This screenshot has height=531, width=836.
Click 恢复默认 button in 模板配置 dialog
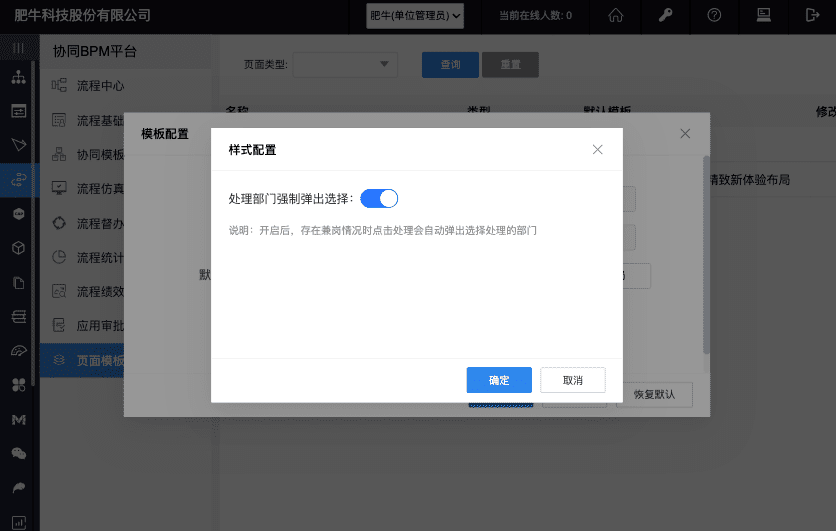654,395
